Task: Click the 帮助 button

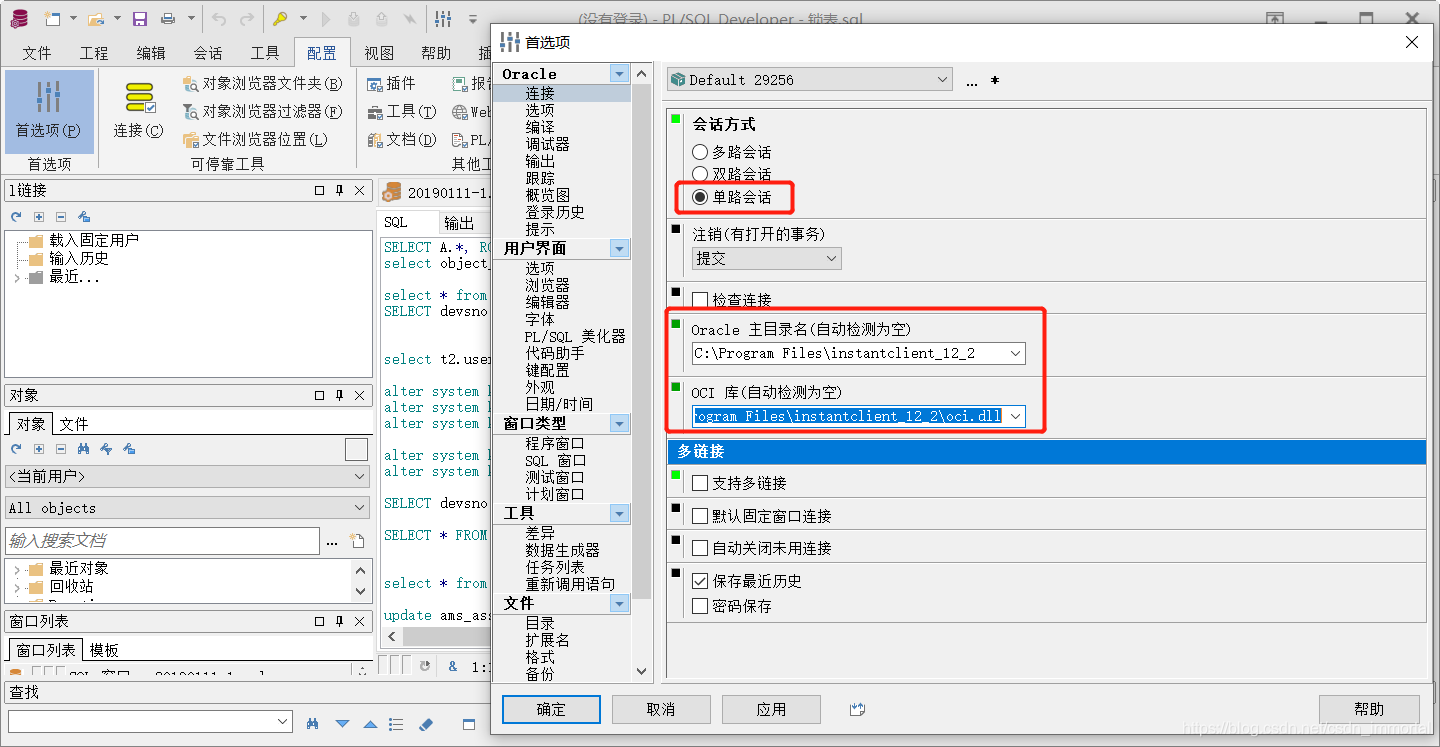Action: point(1369,709)
